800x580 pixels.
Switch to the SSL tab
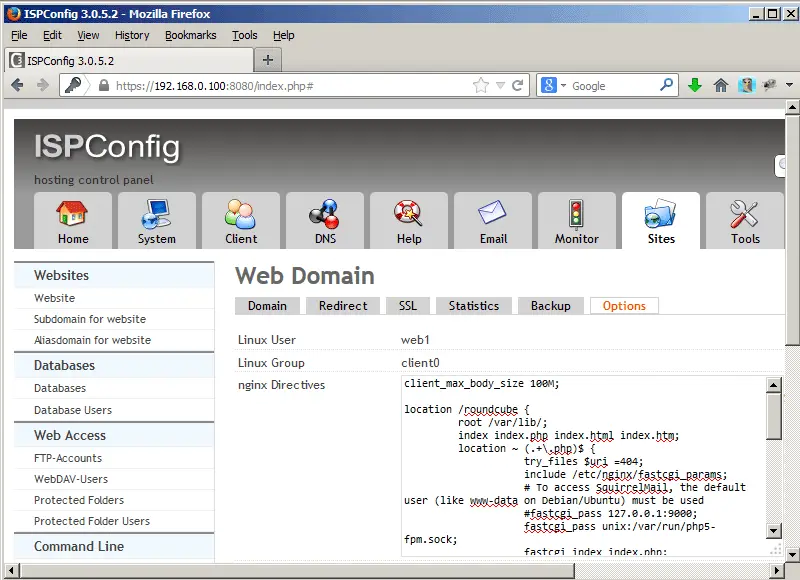pyautogui.click(x=408, y=306)
